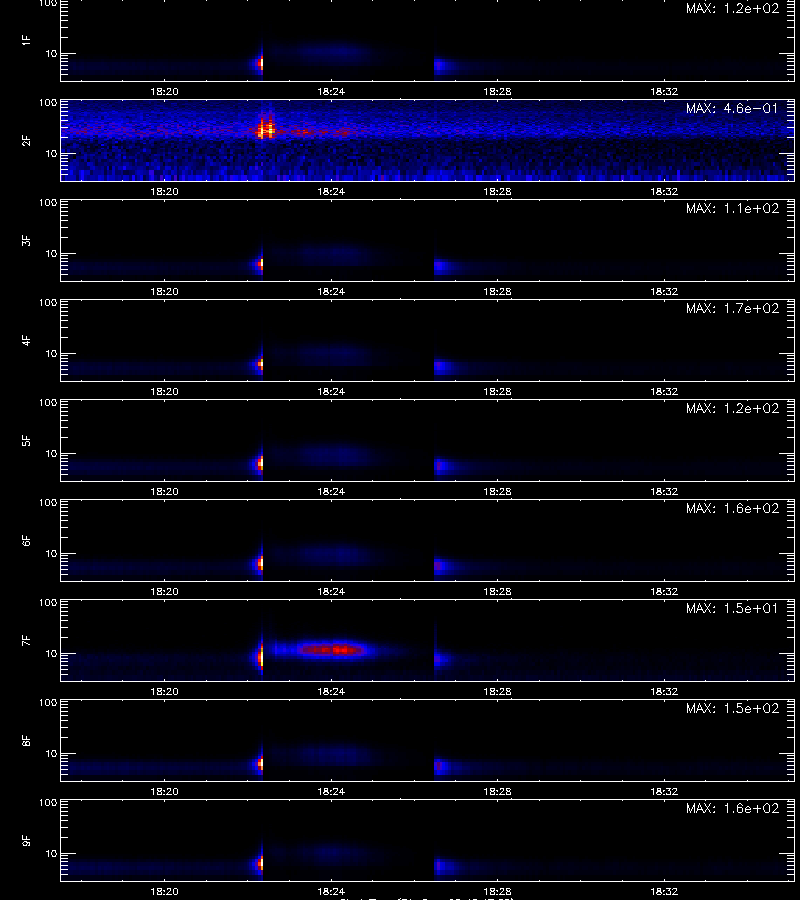Click the 18:28 time label under 8F panel

click(498, 791)
